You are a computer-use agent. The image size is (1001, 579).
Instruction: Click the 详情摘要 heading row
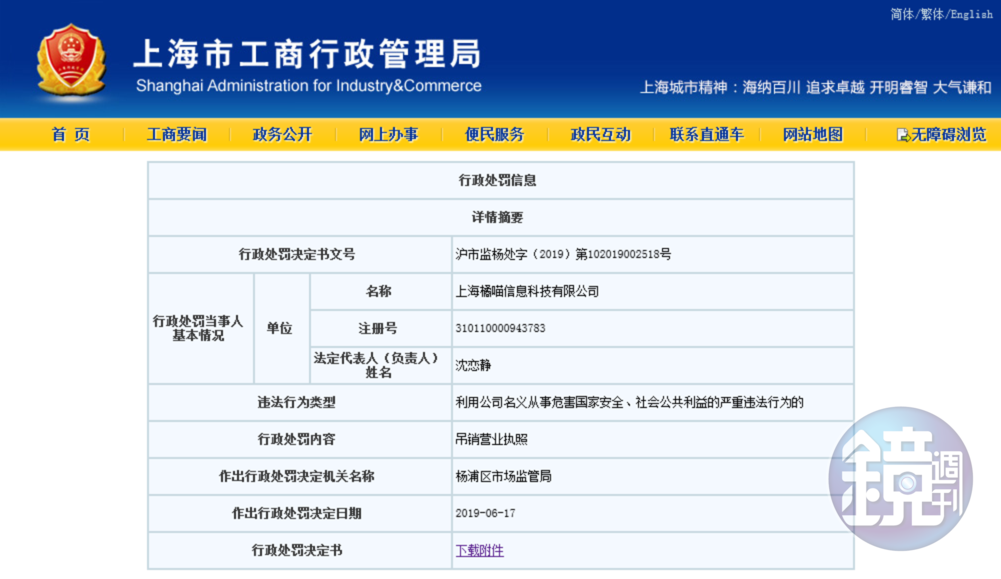[501, 218]
